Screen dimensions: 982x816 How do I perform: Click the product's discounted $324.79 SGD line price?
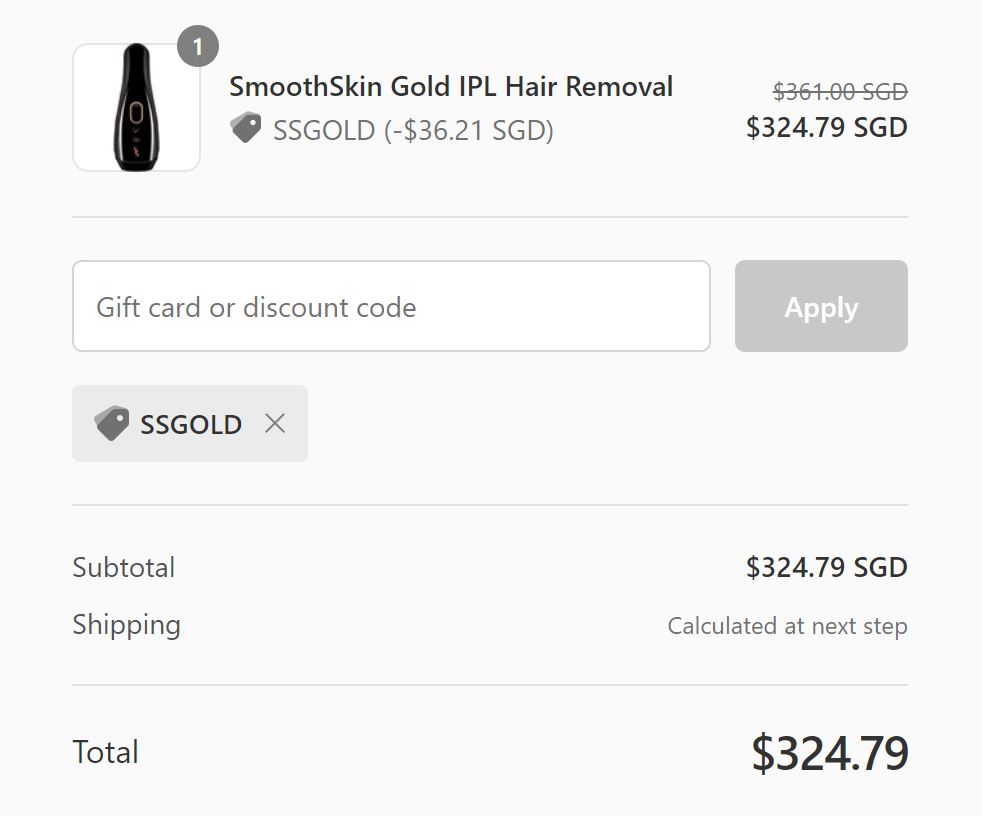click(x=827, y=128)
